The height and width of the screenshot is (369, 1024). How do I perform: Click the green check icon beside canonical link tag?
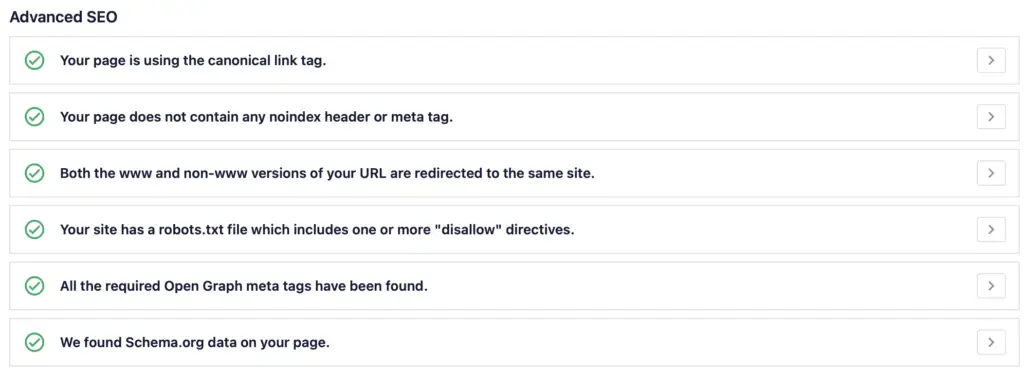[x=34, y=61]
